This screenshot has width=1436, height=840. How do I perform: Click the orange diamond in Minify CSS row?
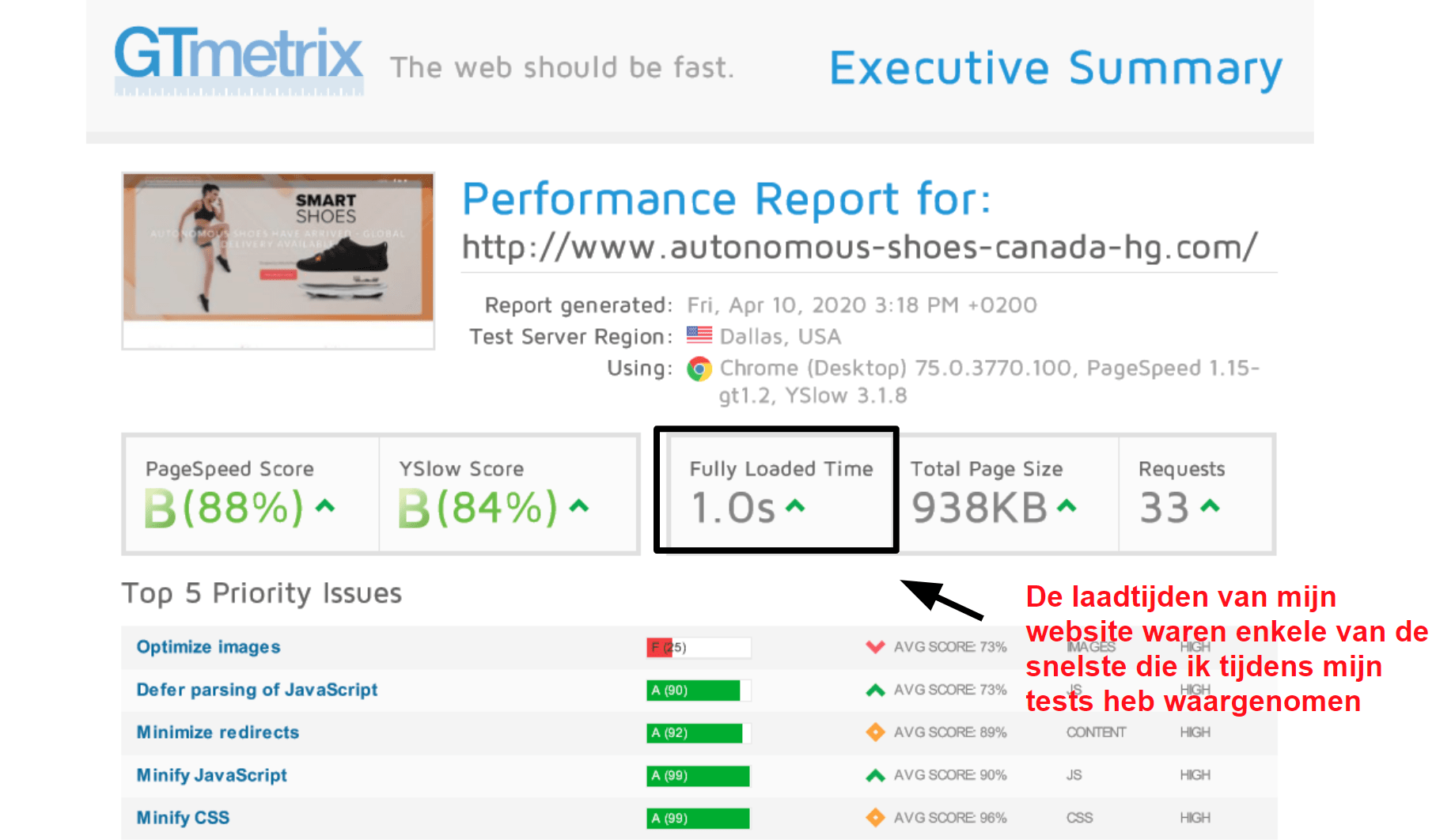click(x=875, y=818)
